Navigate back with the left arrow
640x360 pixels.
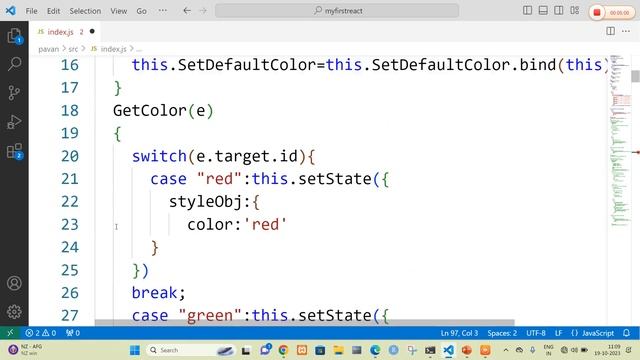[187, 11]
